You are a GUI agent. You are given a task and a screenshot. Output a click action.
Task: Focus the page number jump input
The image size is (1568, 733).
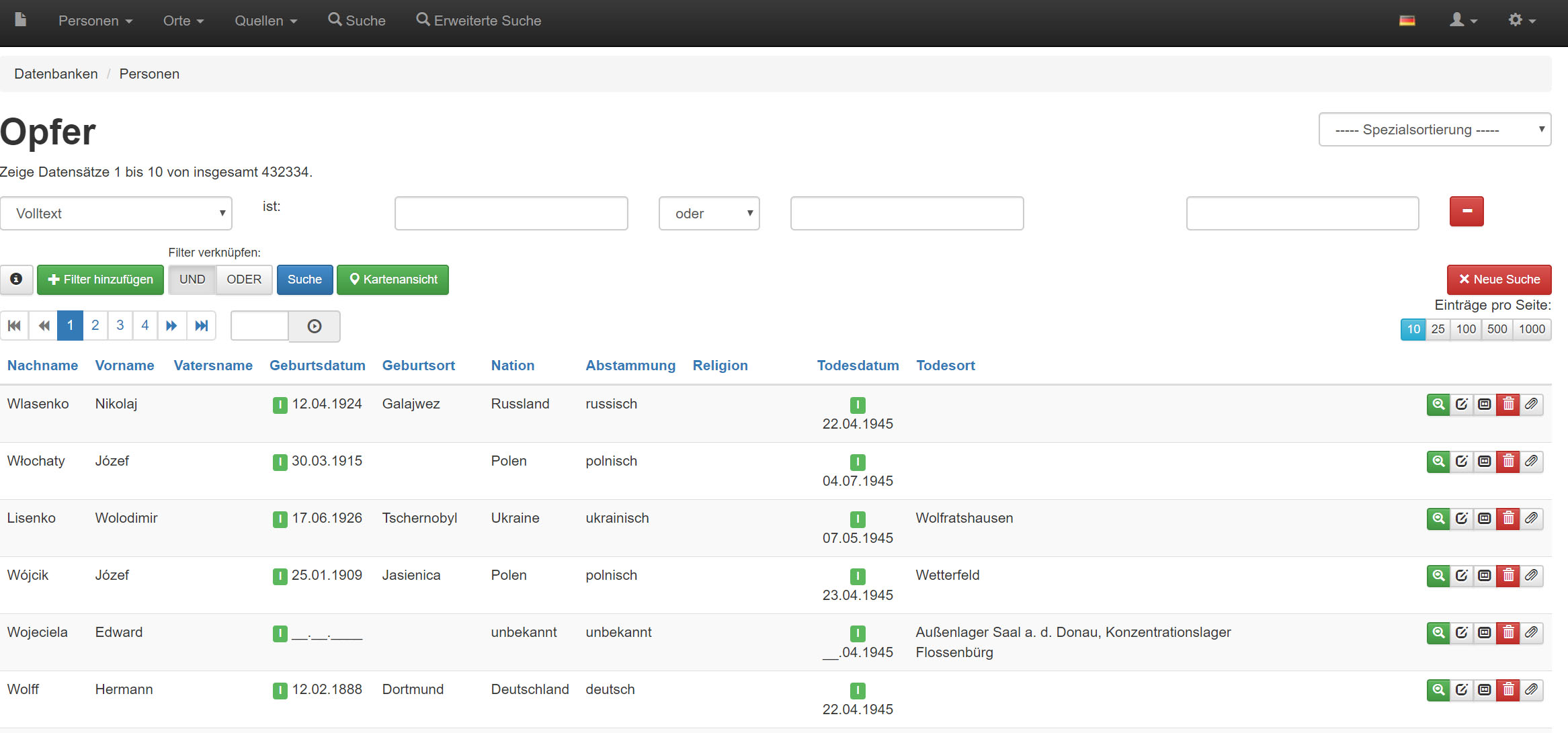(259, 326)
